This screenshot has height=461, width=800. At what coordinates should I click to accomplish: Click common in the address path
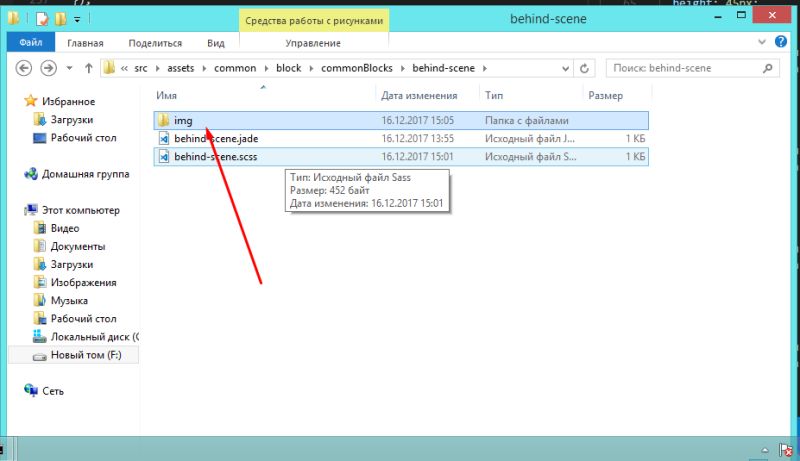(x=235, y=68)
